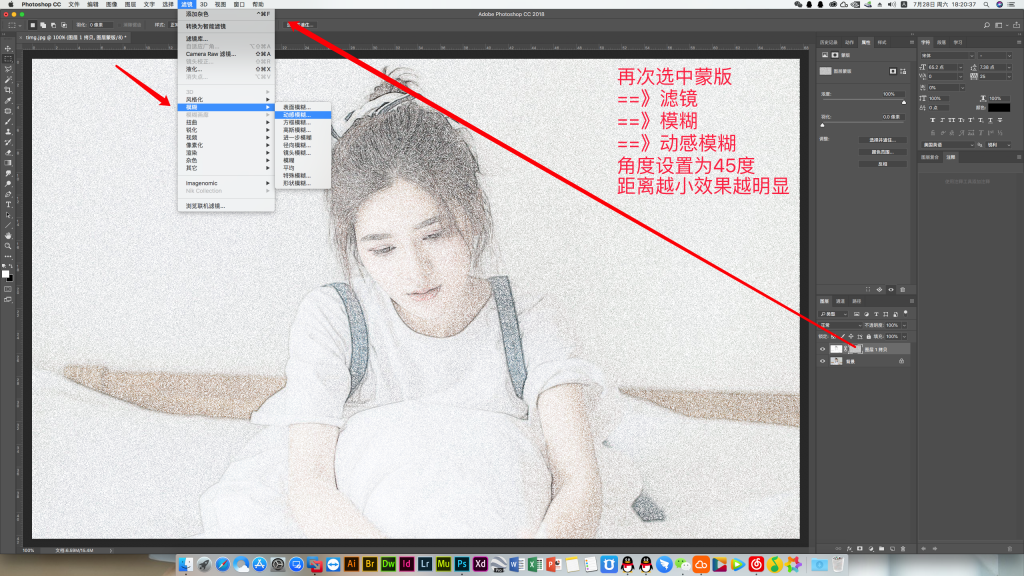The image size is (1024, 576).
Task: Filter layers by type layers icon
Action: 876,314
